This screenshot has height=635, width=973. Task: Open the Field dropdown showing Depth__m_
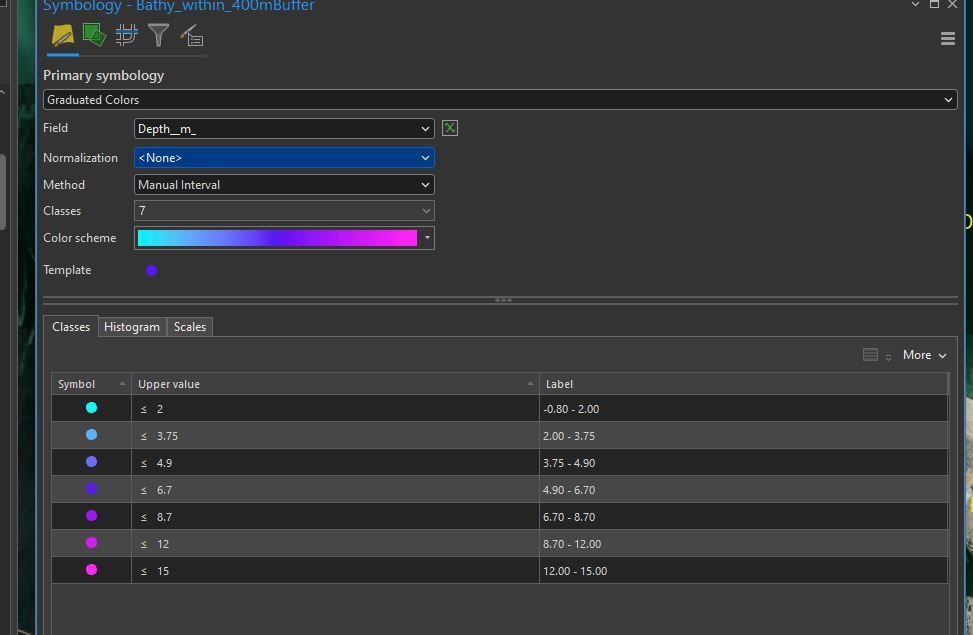(284, 128)
